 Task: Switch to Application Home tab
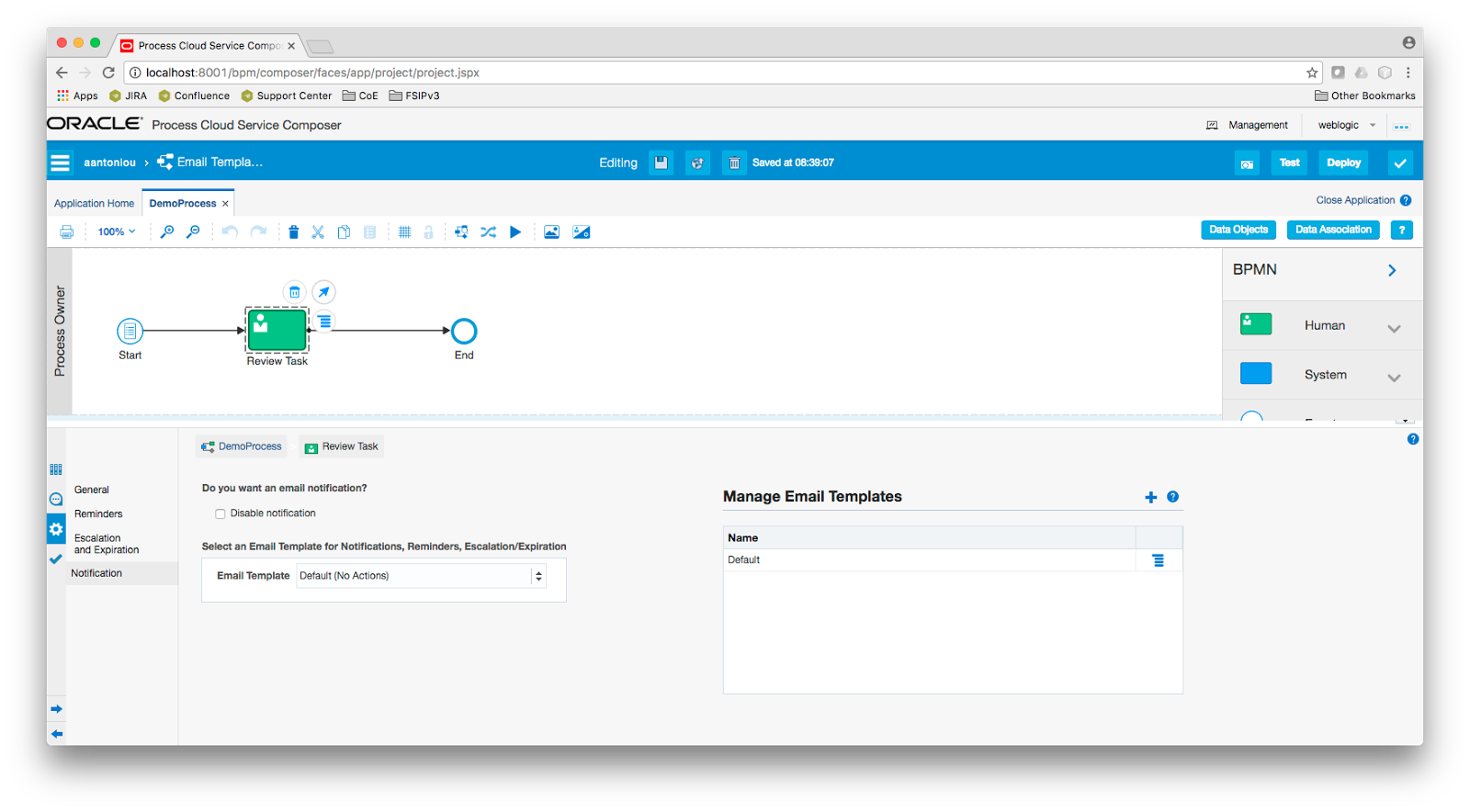[x=94, y=204]
